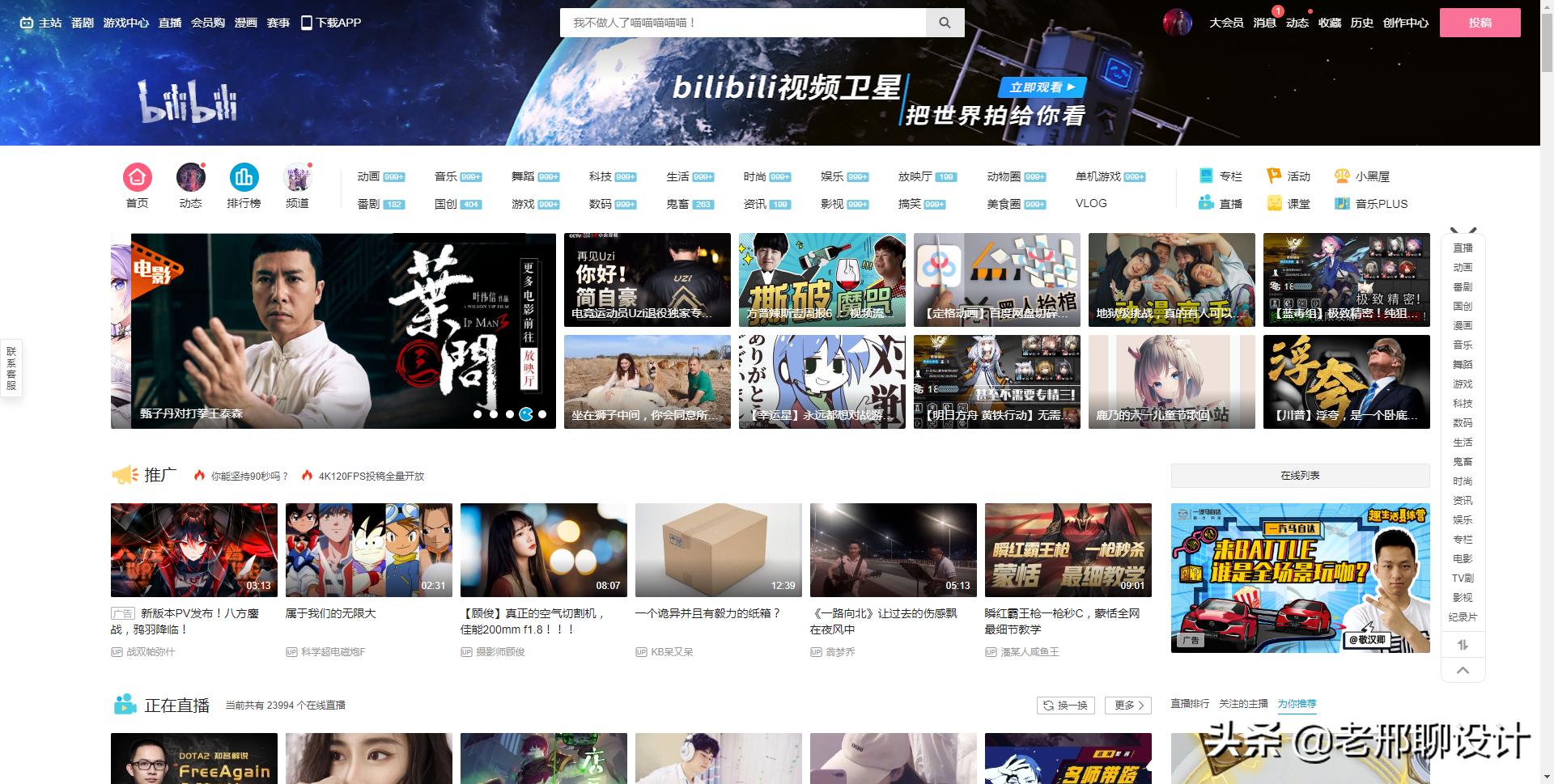This screenshot has width=1554, height=784.
Task: Open the cardboard box video thumbnail
Action: tap(719, 550)
